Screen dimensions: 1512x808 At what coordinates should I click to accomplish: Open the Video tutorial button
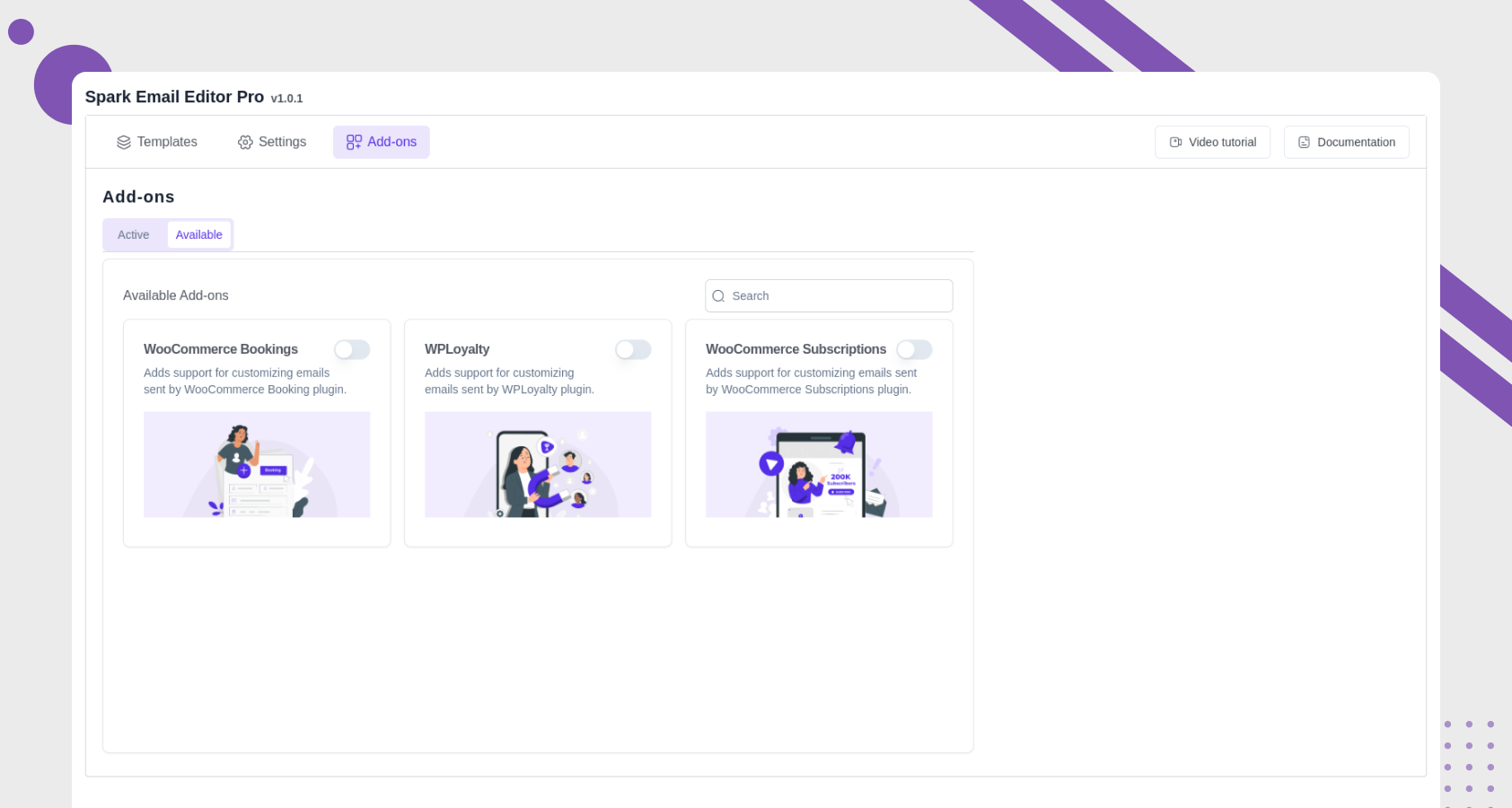point(1212,142)
